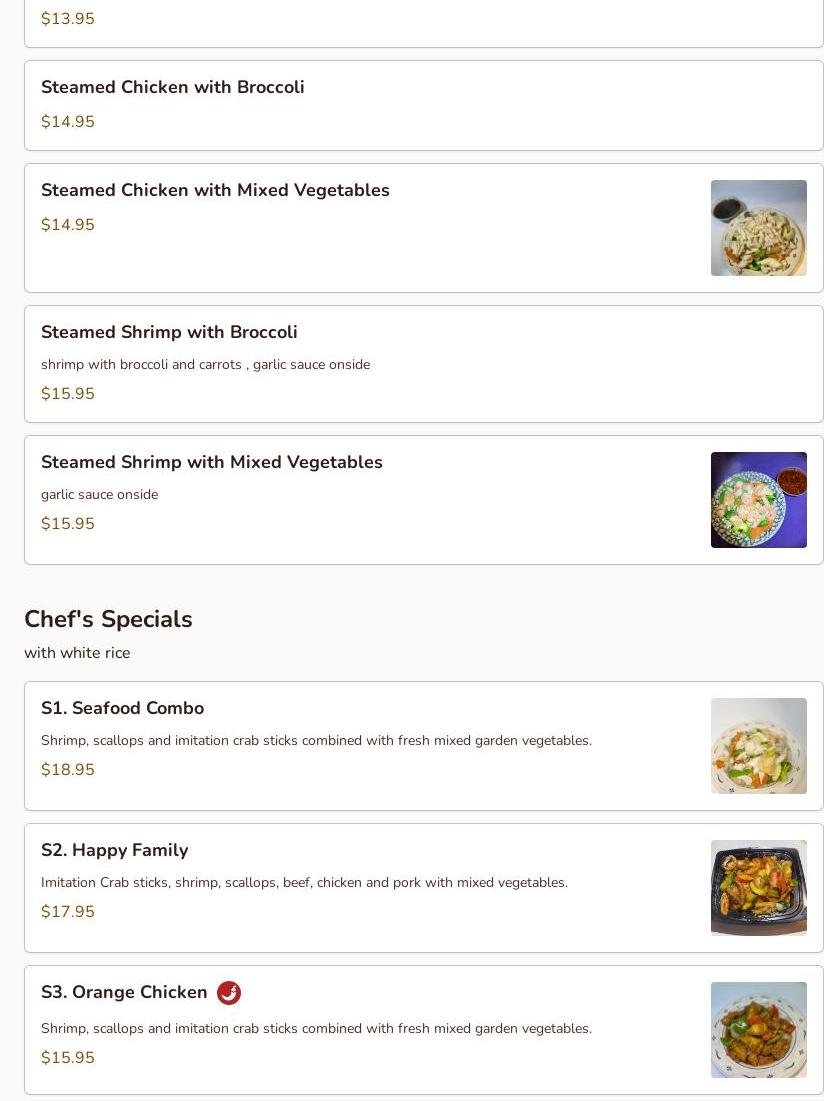This screenshot has width=824, height=1101.
Task: Select the Steamed Chicken with Broccoli item
Action: 424,105
